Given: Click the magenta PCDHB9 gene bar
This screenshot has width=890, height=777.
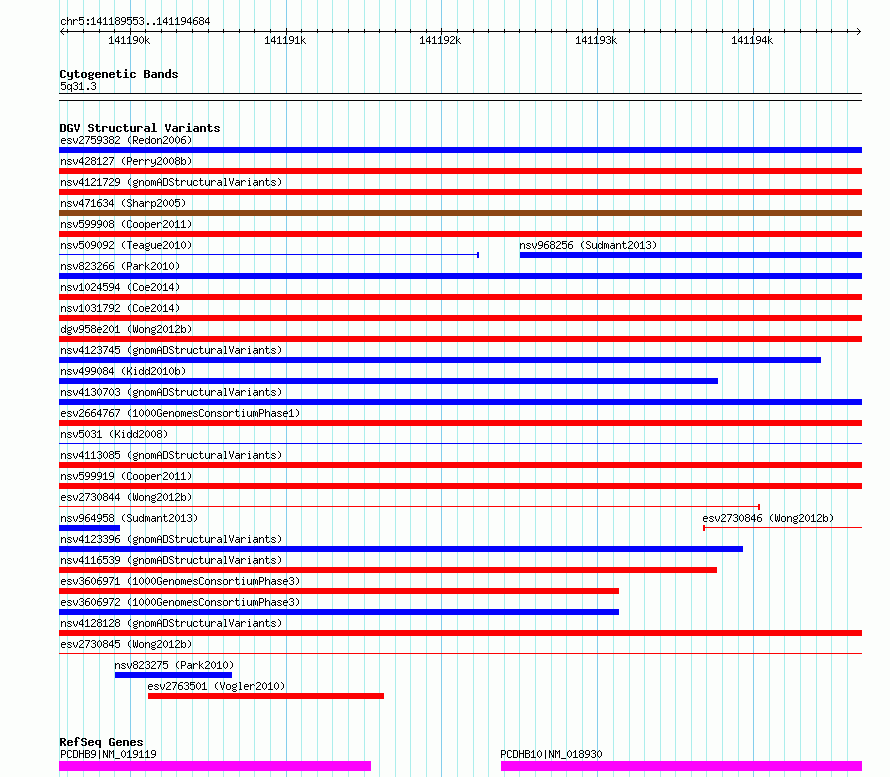Looking at the screenshot, I should (x=215, y=766).
